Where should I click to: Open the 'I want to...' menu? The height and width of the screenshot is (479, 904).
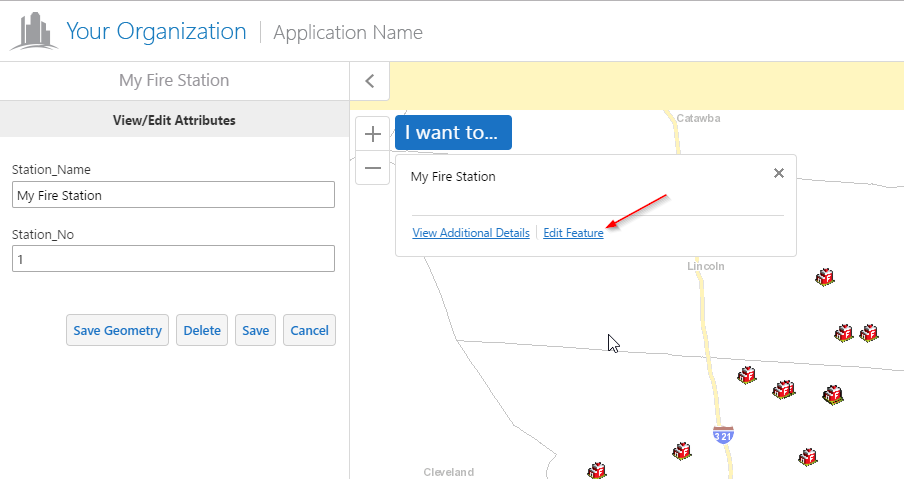coord(453,133)
